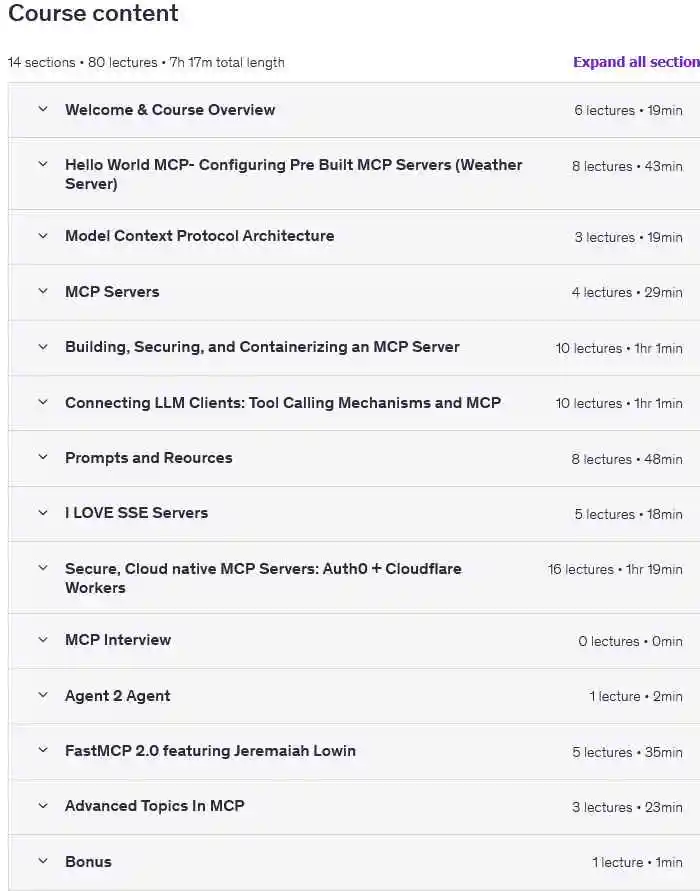Expand the Bonus section chevron
Screen dimensions: 700x891
pos(43,861)
